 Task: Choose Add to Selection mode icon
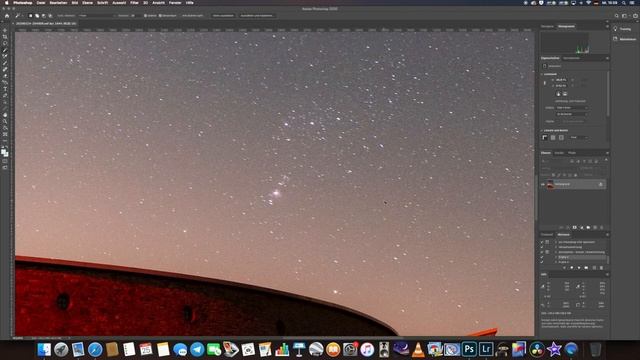pyautogui.click(x=37, y=16)
